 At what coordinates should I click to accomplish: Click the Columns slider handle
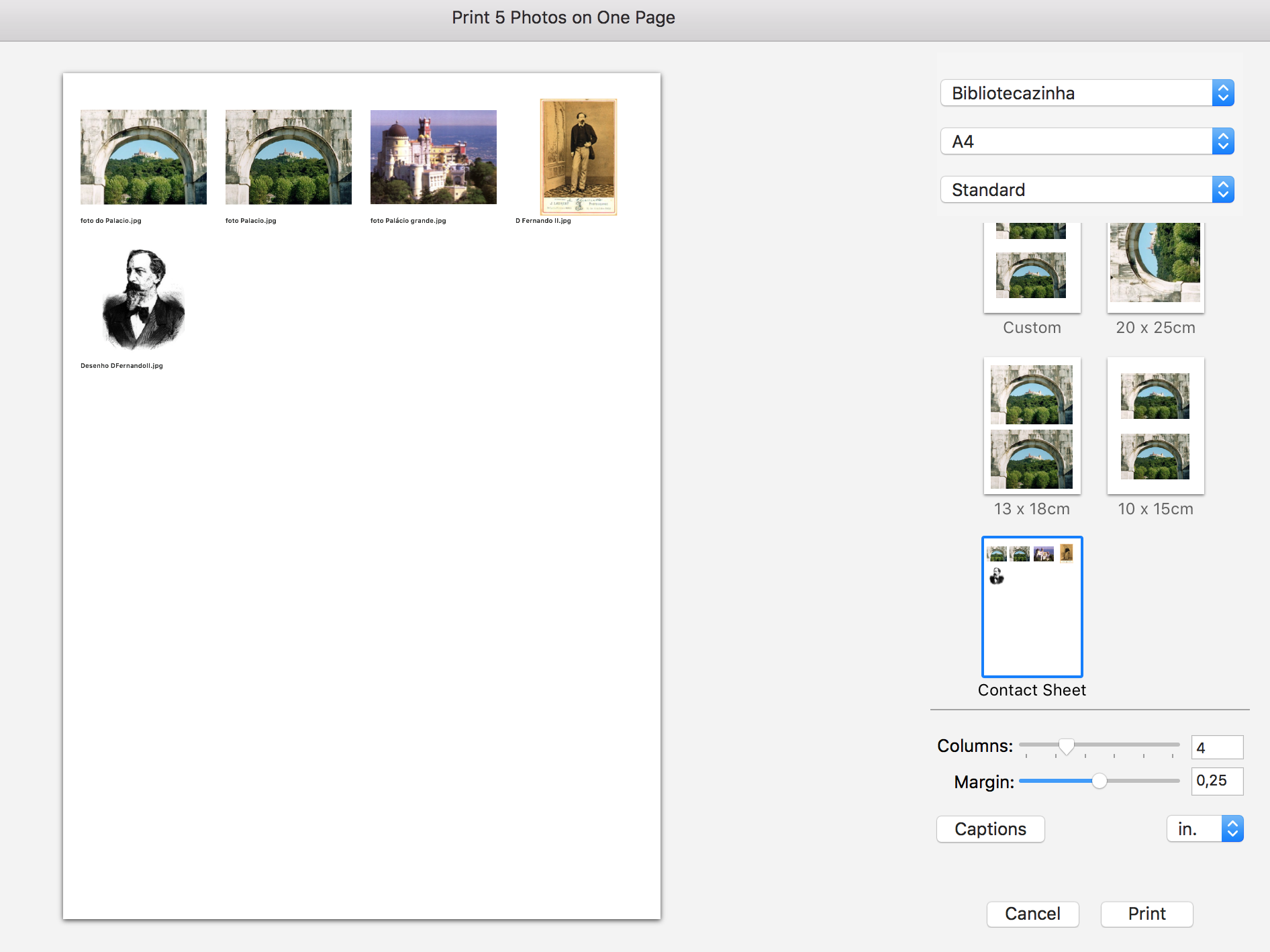[1066, 746]
